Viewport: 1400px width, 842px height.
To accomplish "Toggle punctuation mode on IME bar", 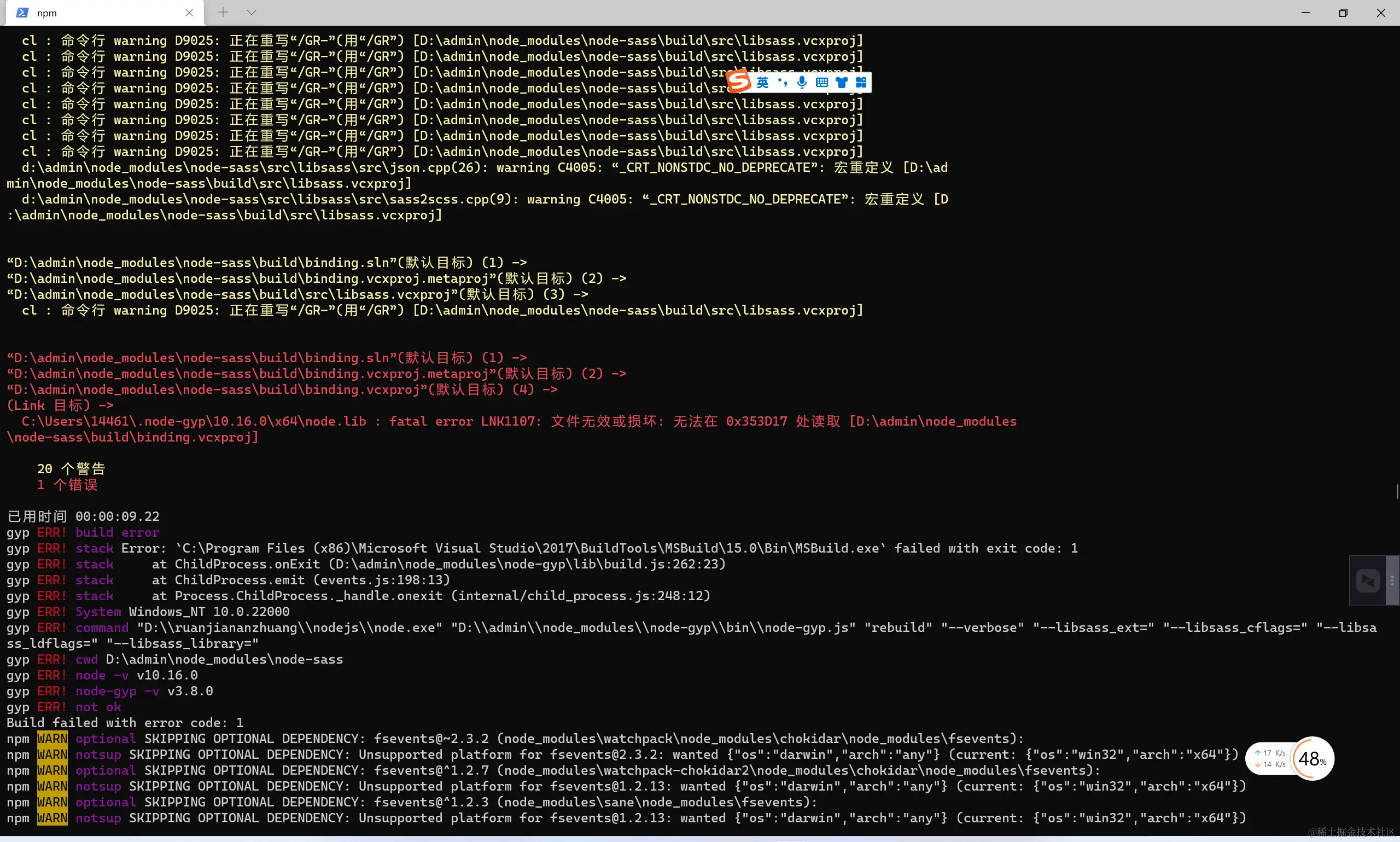I will (783, 83).
